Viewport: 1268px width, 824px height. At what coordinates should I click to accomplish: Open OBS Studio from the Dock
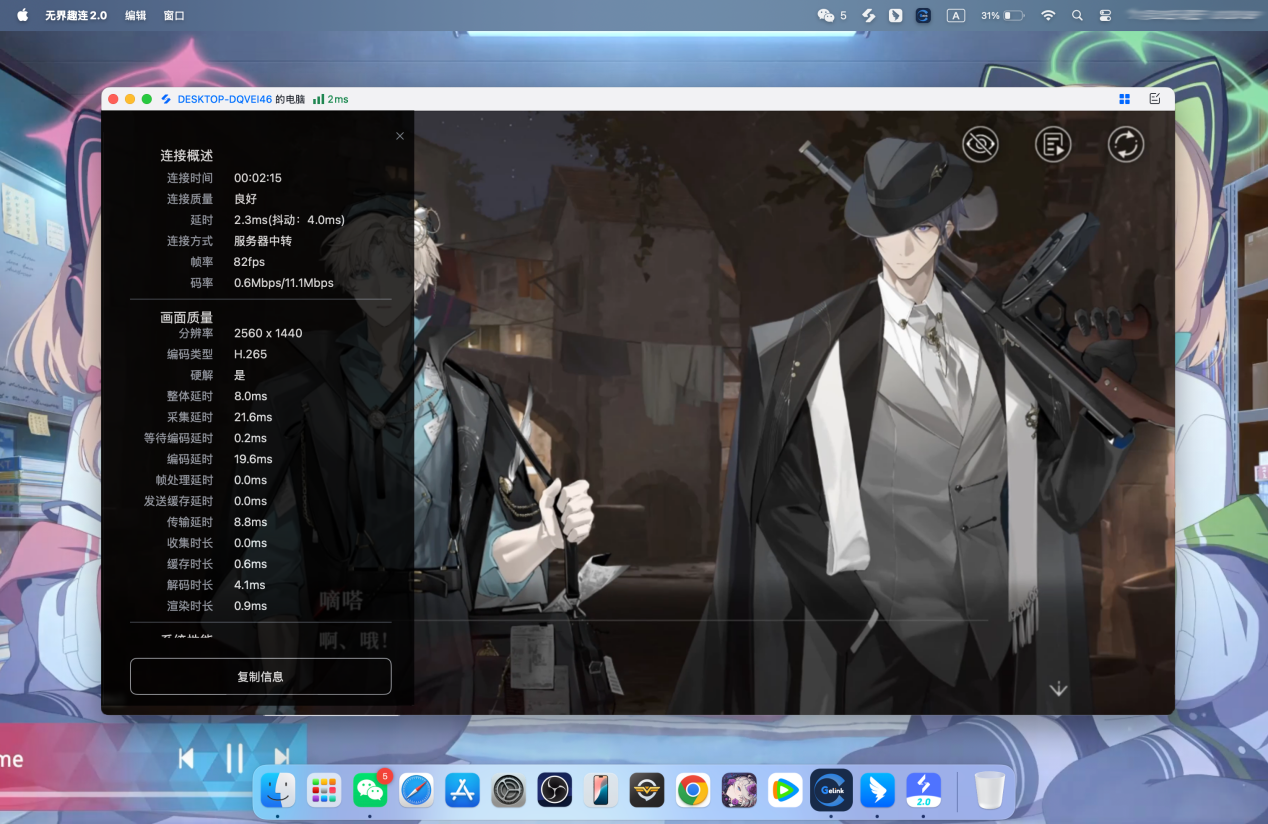(x=554, y=791)
